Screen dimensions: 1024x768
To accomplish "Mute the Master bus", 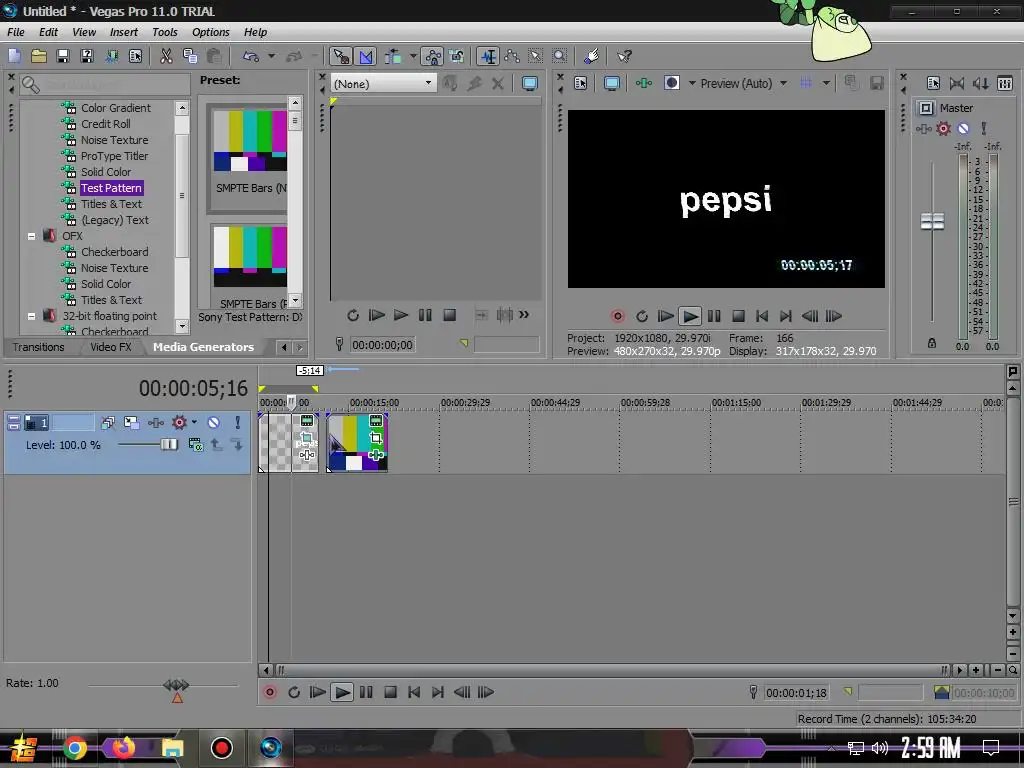I will [x=963, y=129].
